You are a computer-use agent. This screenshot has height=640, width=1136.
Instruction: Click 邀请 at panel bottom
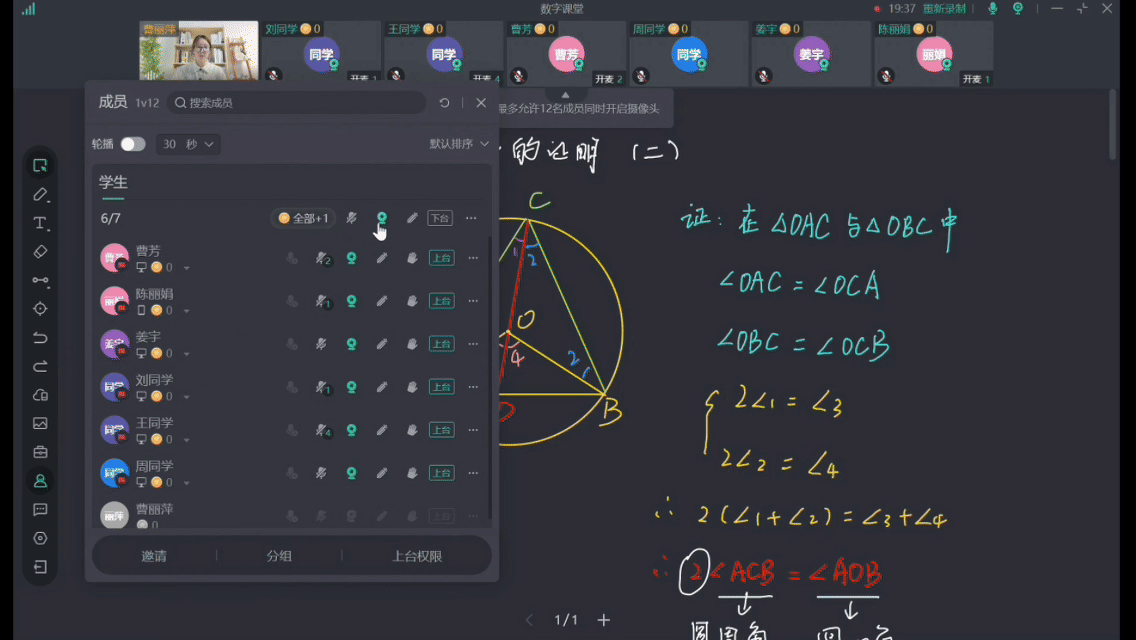point(154,556)
